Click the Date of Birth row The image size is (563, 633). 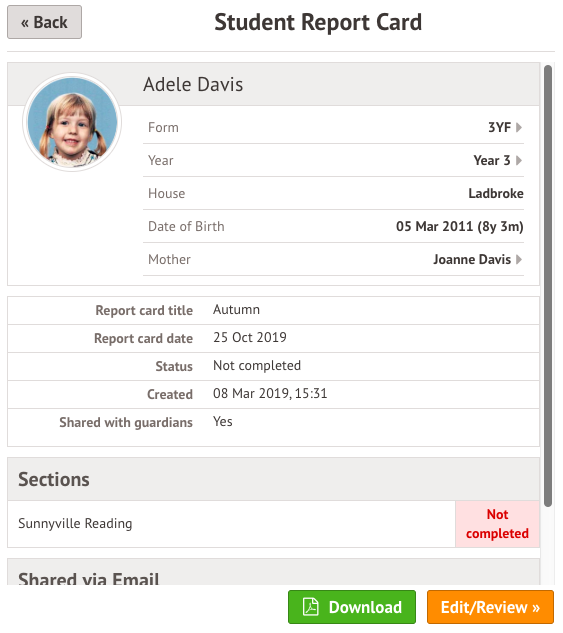(x=333, y=226)
